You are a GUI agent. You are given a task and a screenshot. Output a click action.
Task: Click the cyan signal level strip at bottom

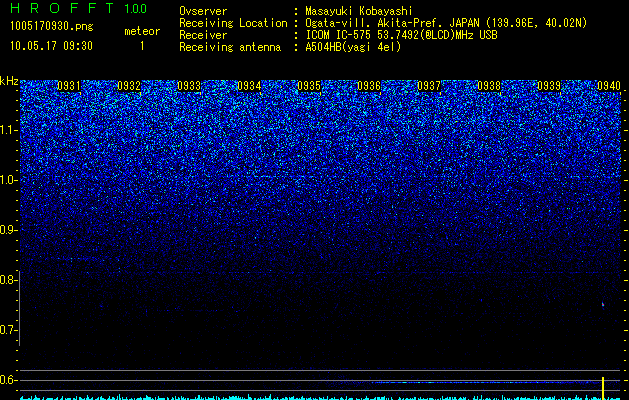[320, 397]
